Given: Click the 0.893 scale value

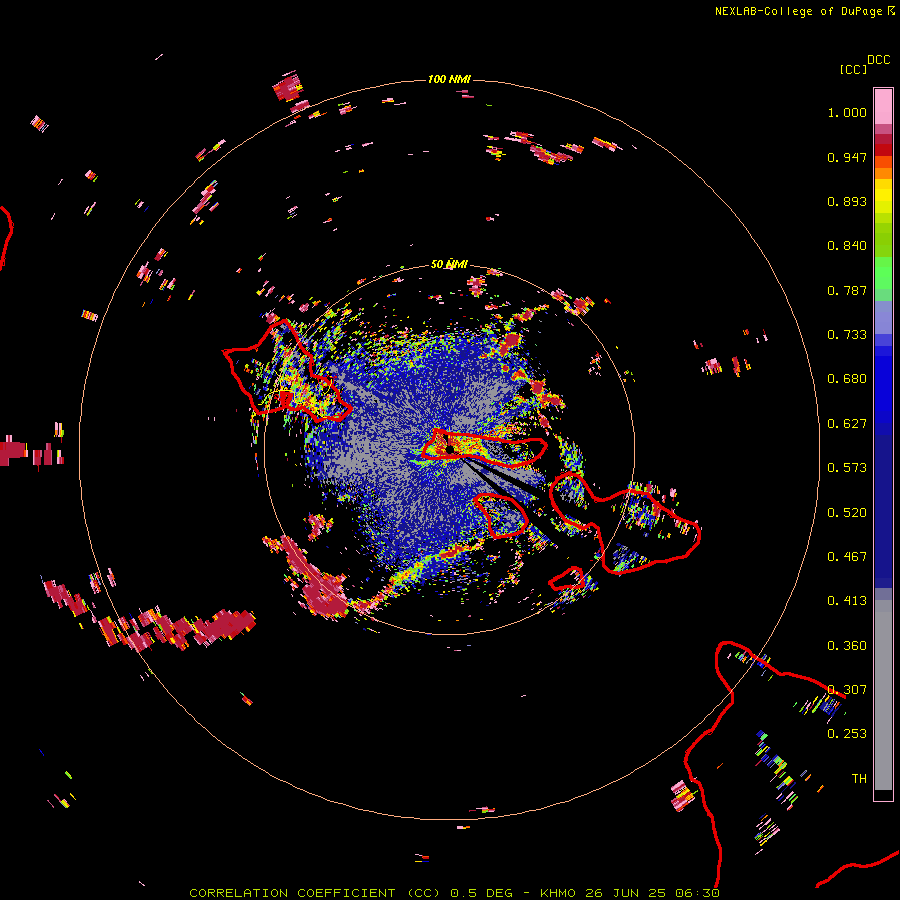Looking at the screenshot, I should point(847,201).
